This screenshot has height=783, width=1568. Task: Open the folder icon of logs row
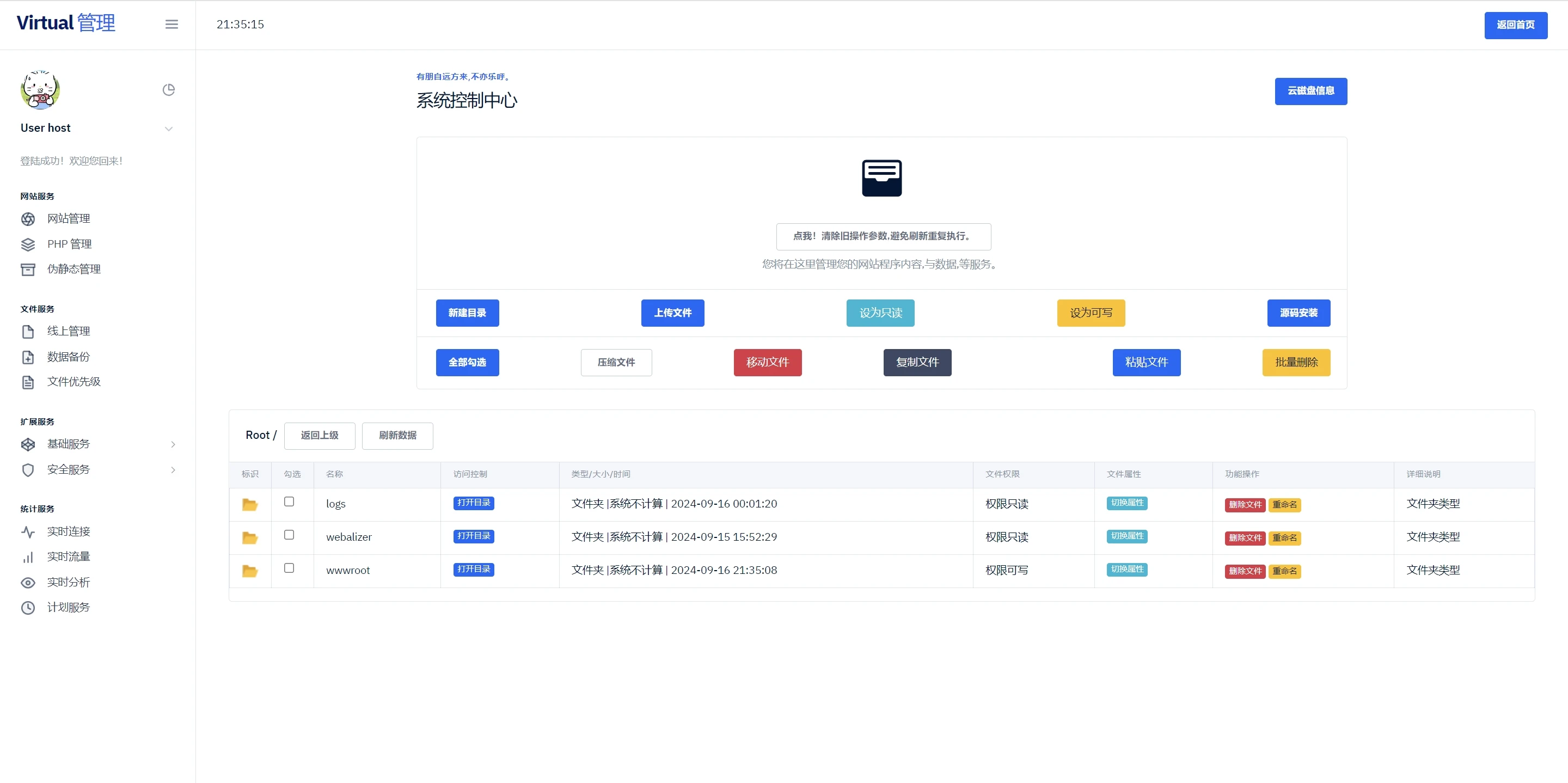pos(249,504)
